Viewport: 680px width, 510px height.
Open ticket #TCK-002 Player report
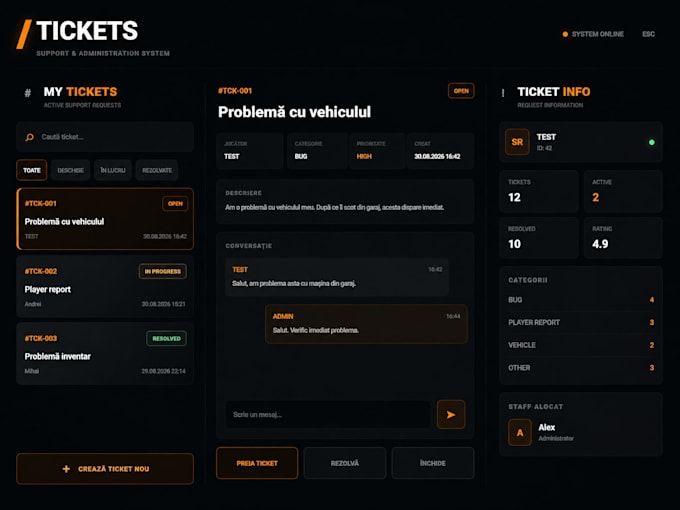(105, 286)
